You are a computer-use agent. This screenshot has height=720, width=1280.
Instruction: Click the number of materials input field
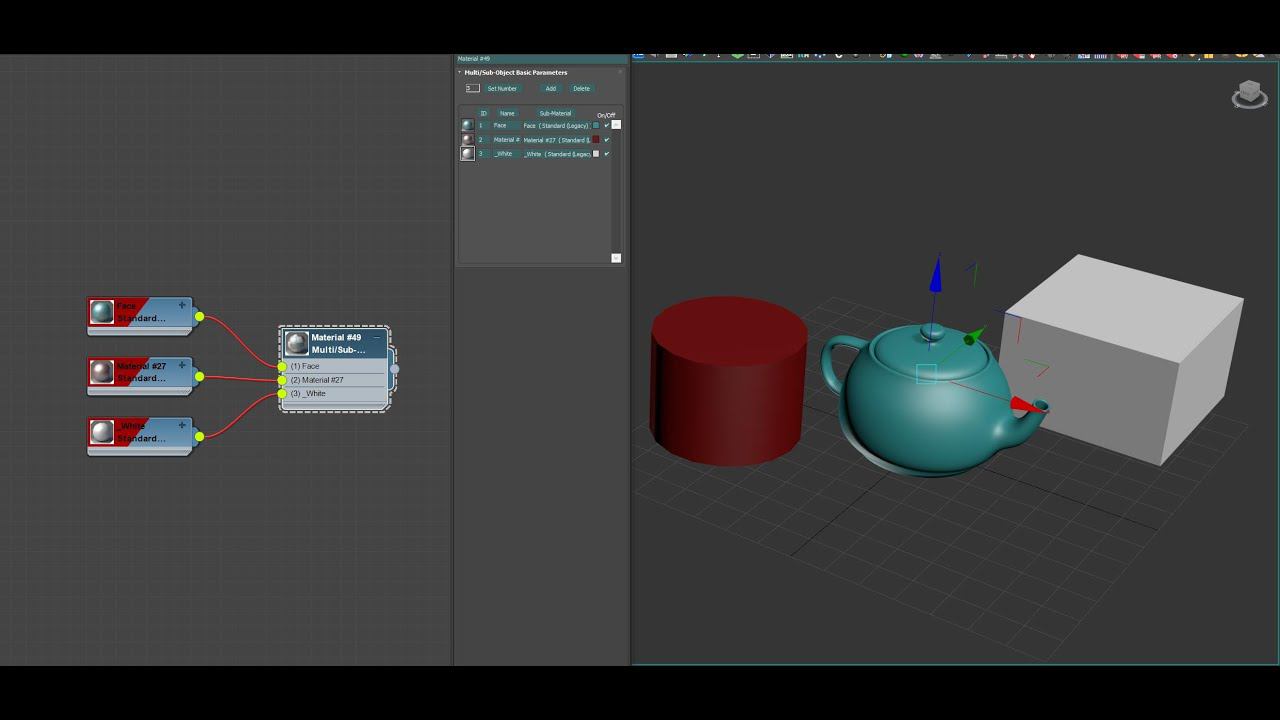coord(472,88)
